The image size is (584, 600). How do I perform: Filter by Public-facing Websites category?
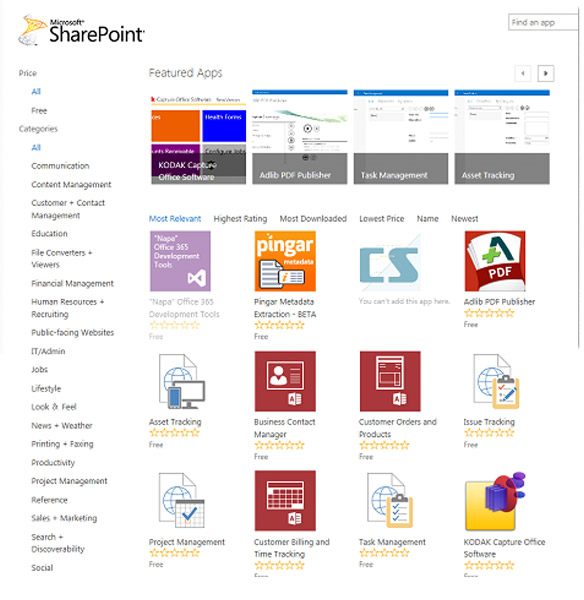[x=73, y=333]
